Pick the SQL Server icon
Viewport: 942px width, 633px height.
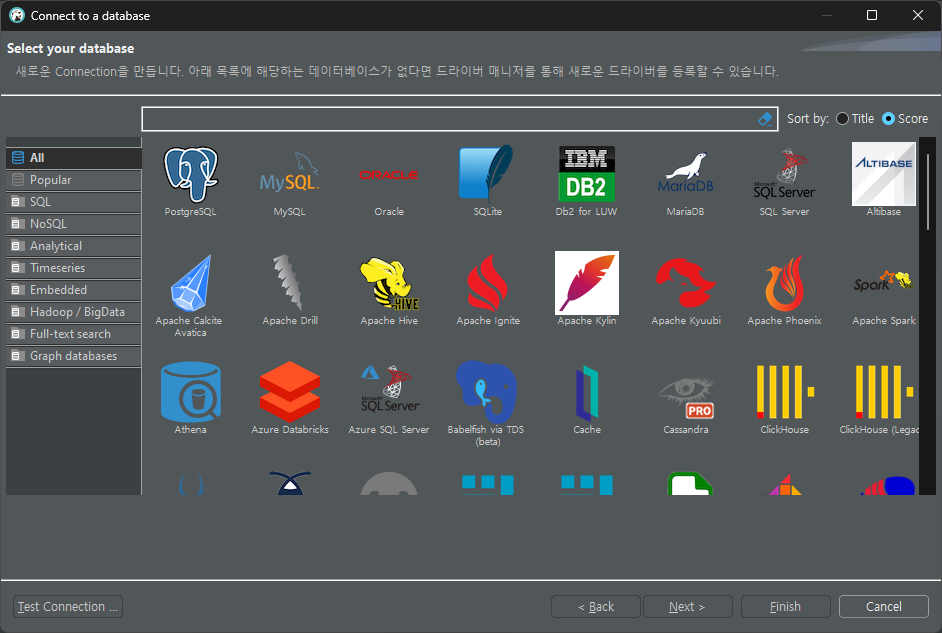[x=784, y=174]
